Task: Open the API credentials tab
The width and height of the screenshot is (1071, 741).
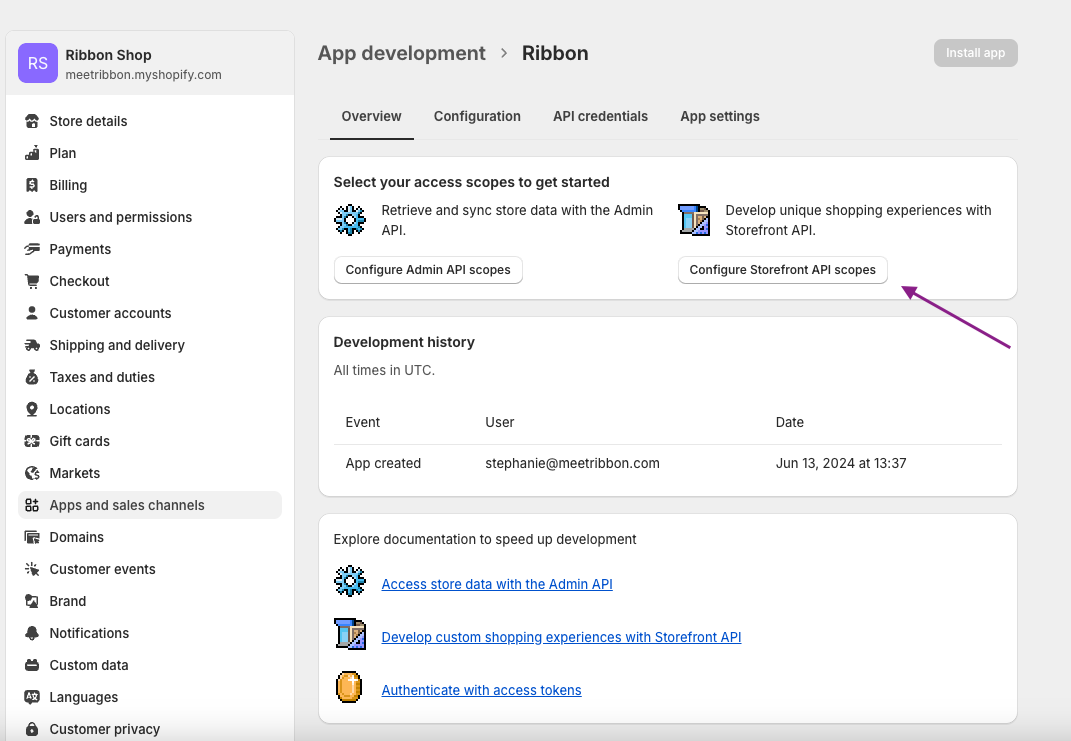Action: pyautogui.click(x=600, y=116)
